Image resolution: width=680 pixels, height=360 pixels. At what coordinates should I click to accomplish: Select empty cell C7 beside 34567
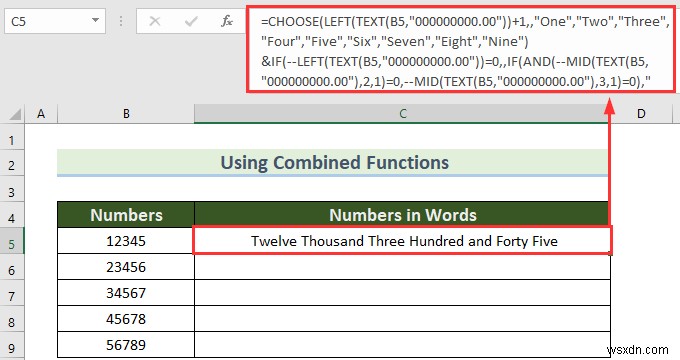[x=402, y=293]
